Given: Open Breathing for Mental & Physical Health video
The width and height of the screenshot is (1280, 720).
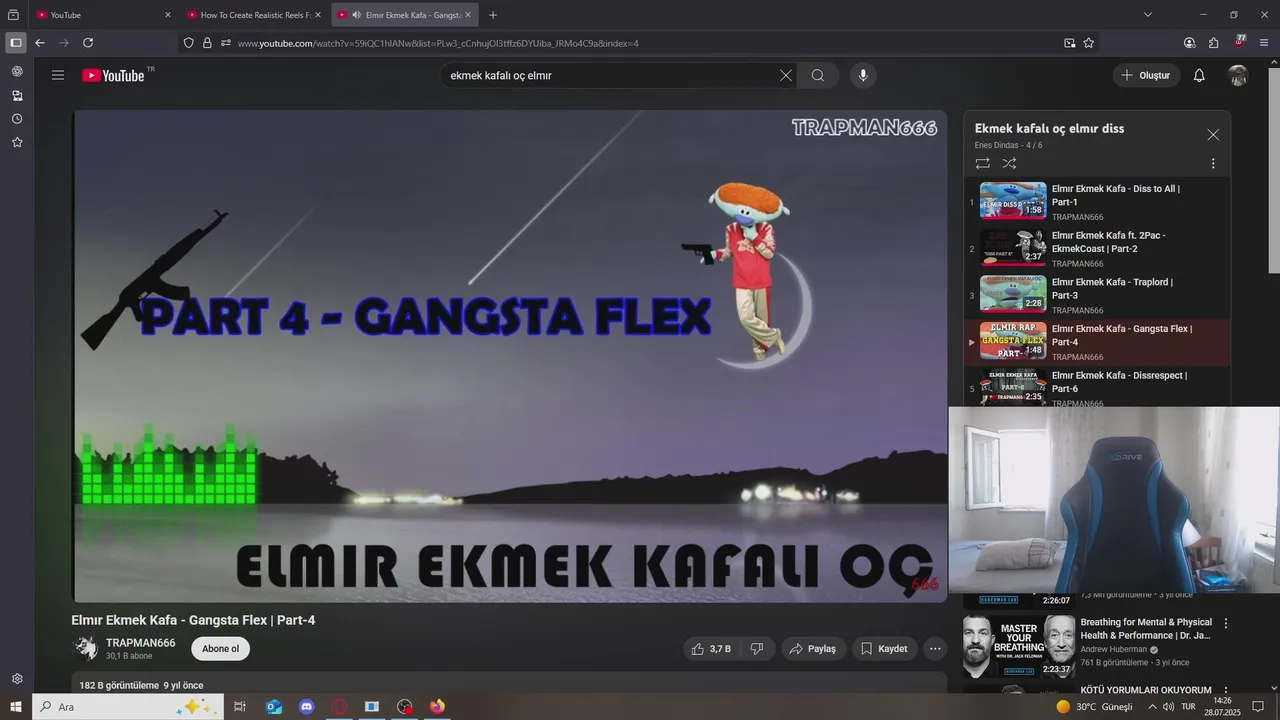Looking at the screenshot, I should (1146, 629).
